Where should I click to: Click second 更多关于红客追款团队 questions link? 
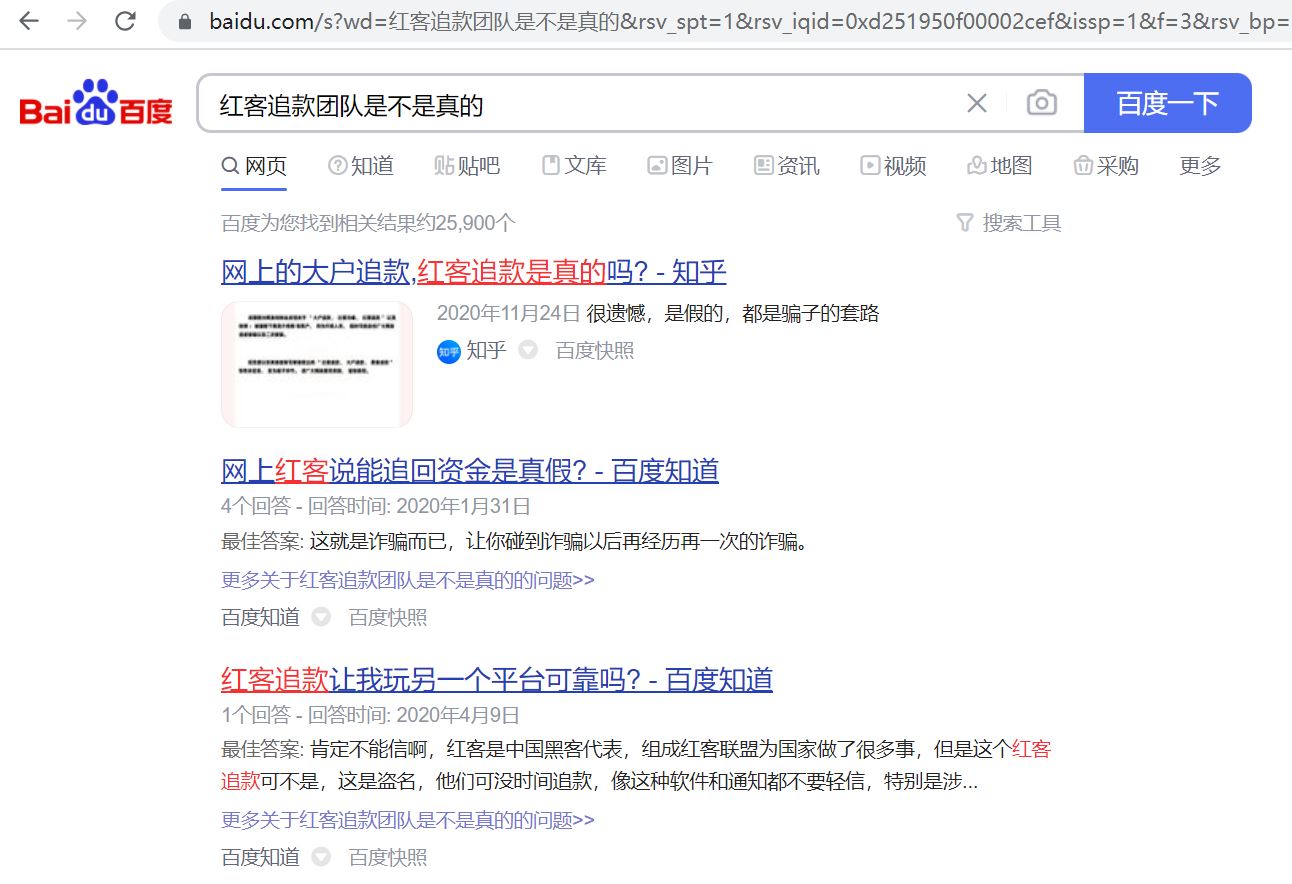(408, 820)
